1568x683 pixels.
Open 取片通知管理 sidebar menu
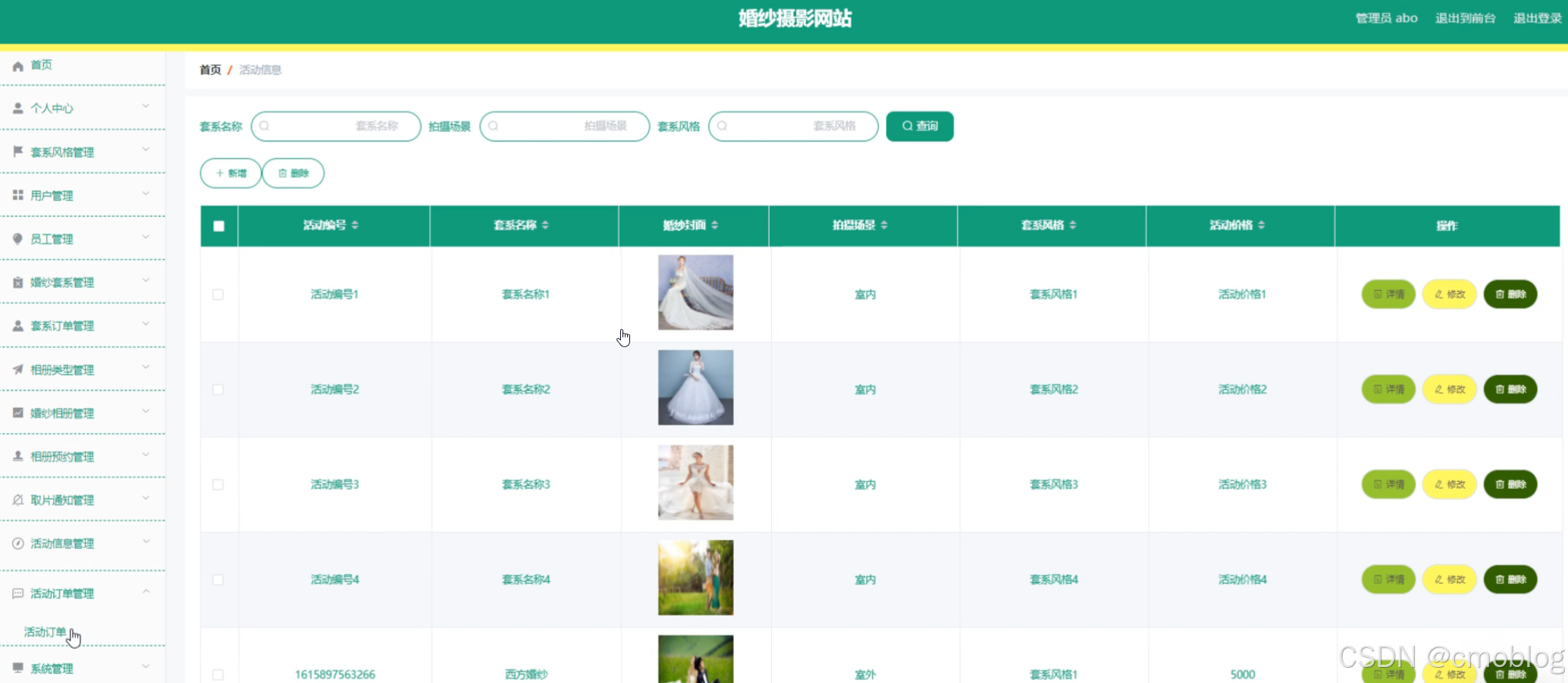pyautogui.click(x=83, y=500)
